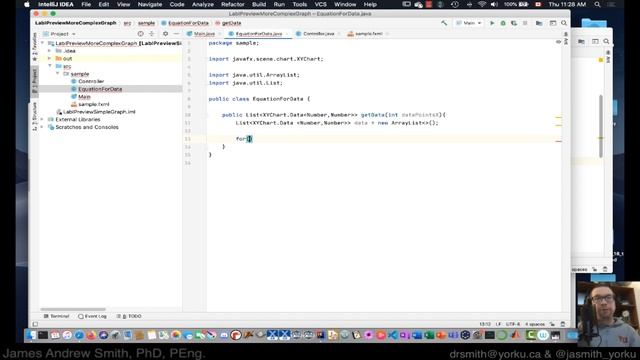The height and width of the screenshot is (360, 640).
Task: Click the volume icon in menu bar
Action: pos(494,4)
